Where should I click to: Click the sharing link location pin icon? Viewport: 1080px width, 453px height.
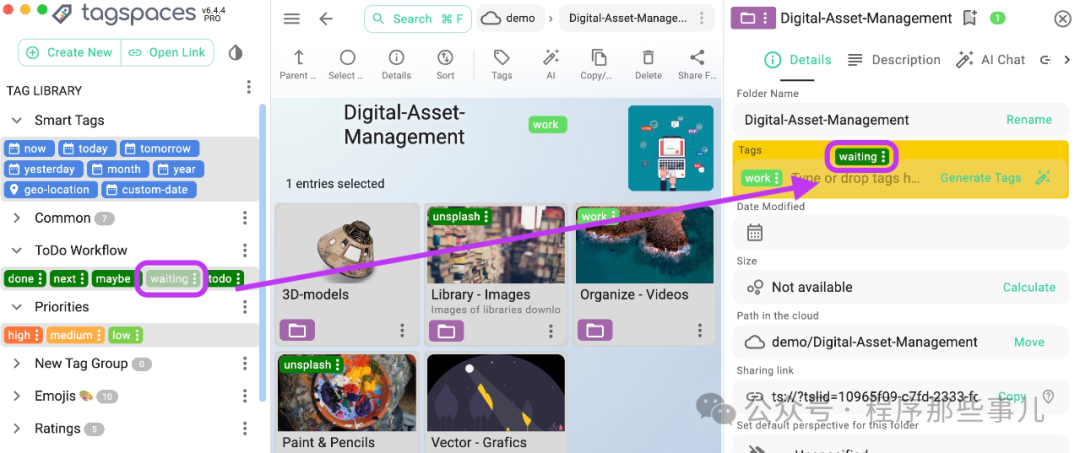coord(1048,397)
